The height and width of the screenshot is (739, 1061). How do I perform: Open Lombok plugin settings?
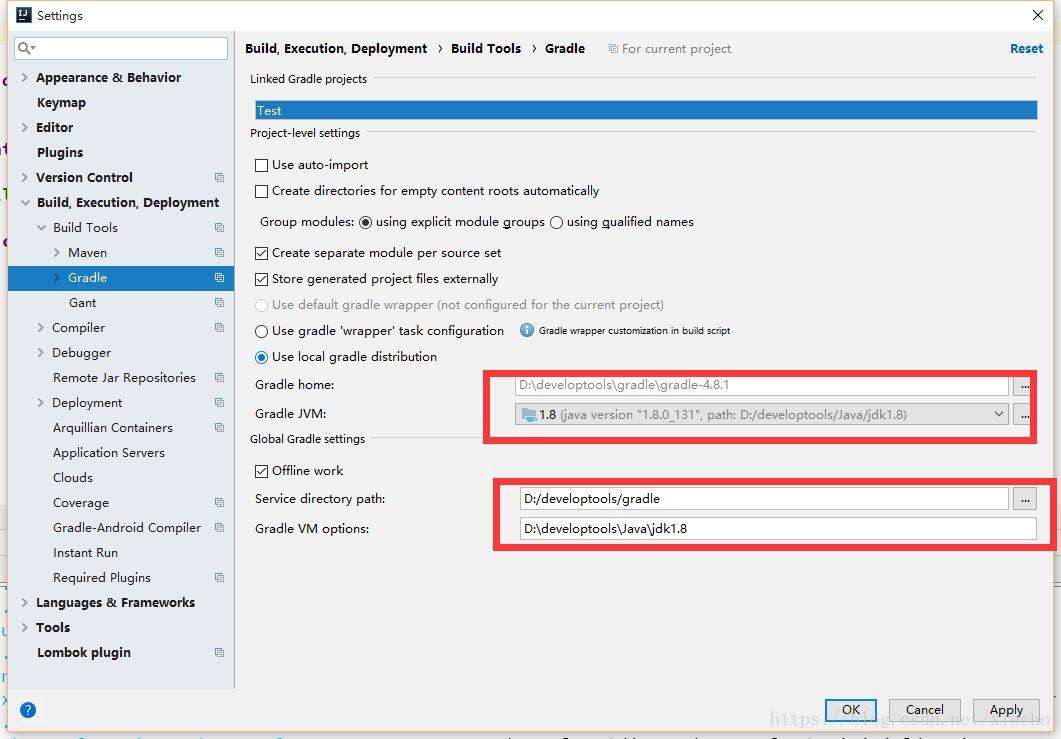click(x=83, y=652)
